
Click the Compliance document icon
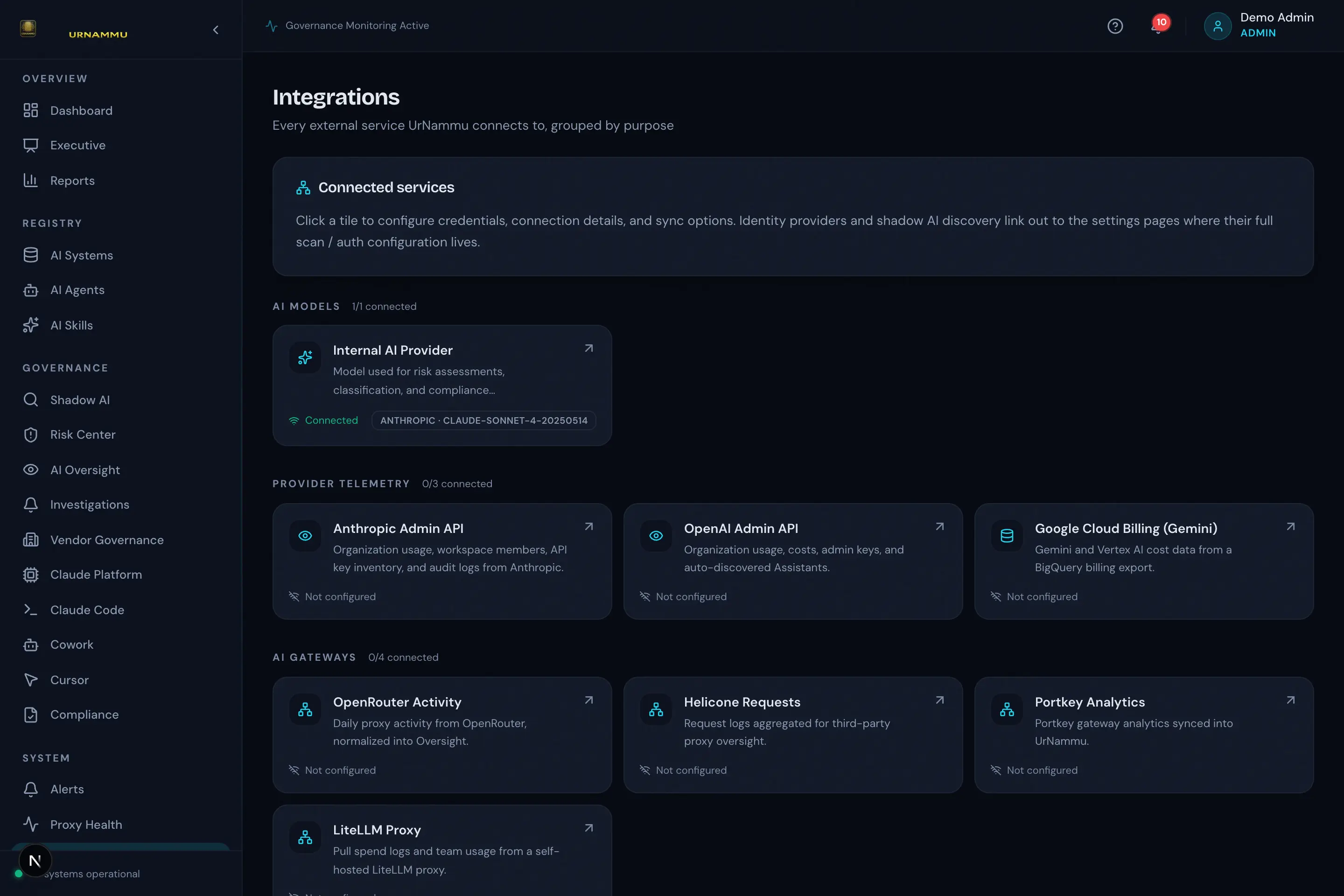31,715
